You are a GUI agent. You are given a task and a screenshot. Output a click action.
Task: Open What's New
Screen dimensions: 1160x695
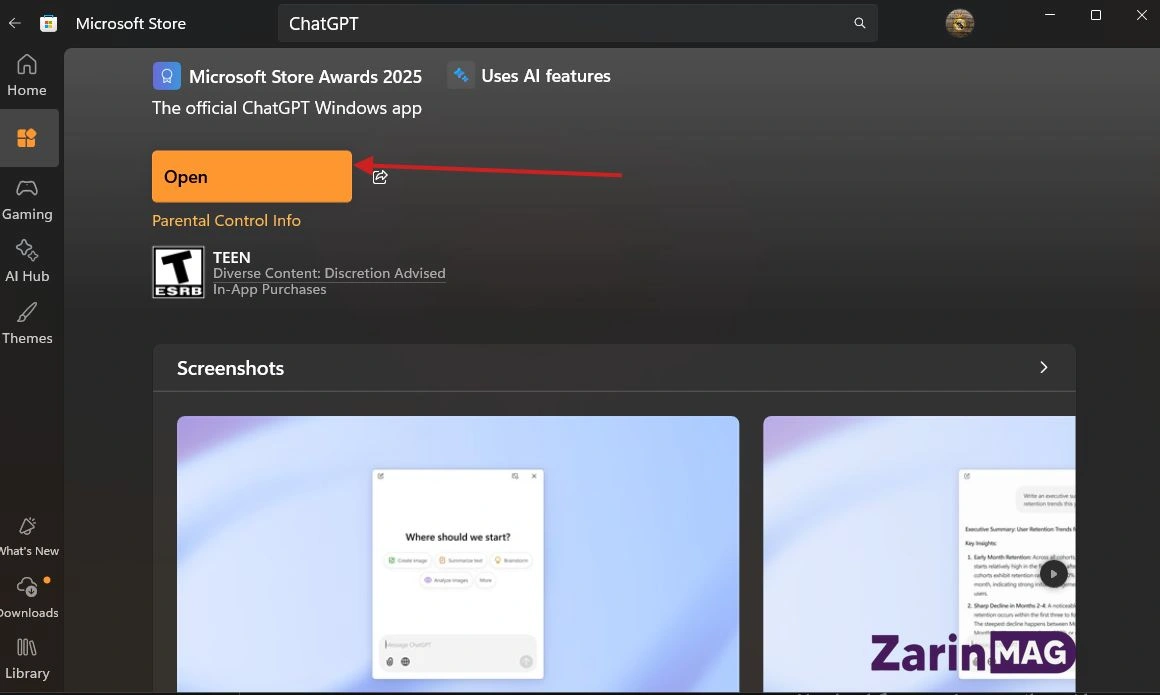(28, 537)
